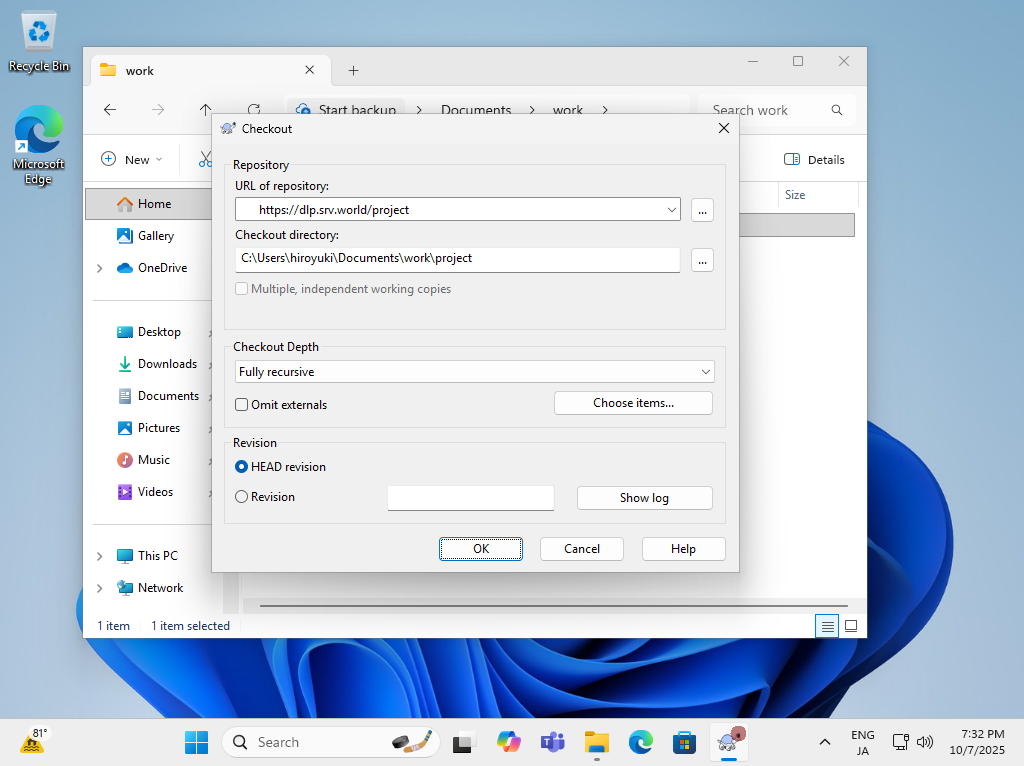Click the revision number input field
The height and width of the screenshot is (766, 1024).
tap(470, 498)
